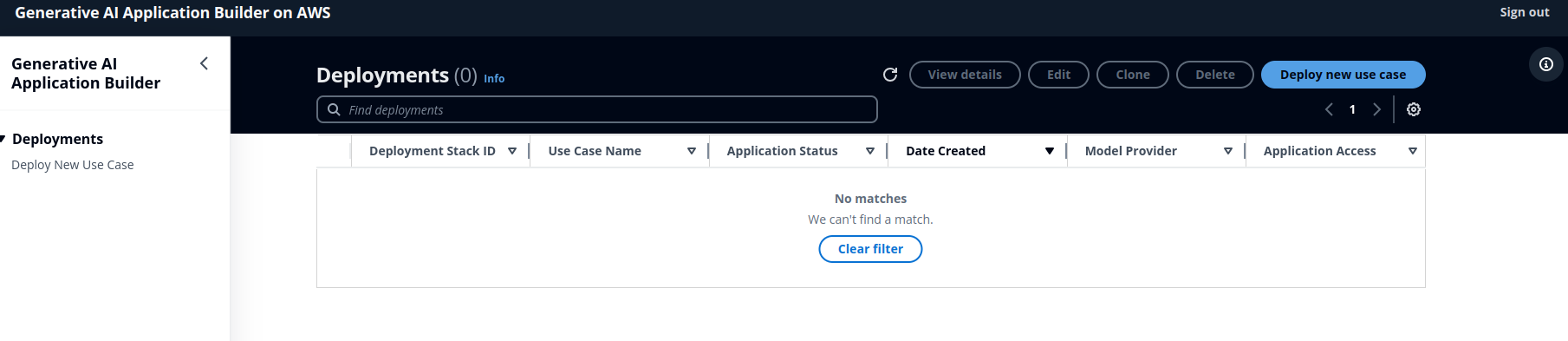Sign out of the application
Viewport: 1568px width, 341px height.
(1524, 12)
